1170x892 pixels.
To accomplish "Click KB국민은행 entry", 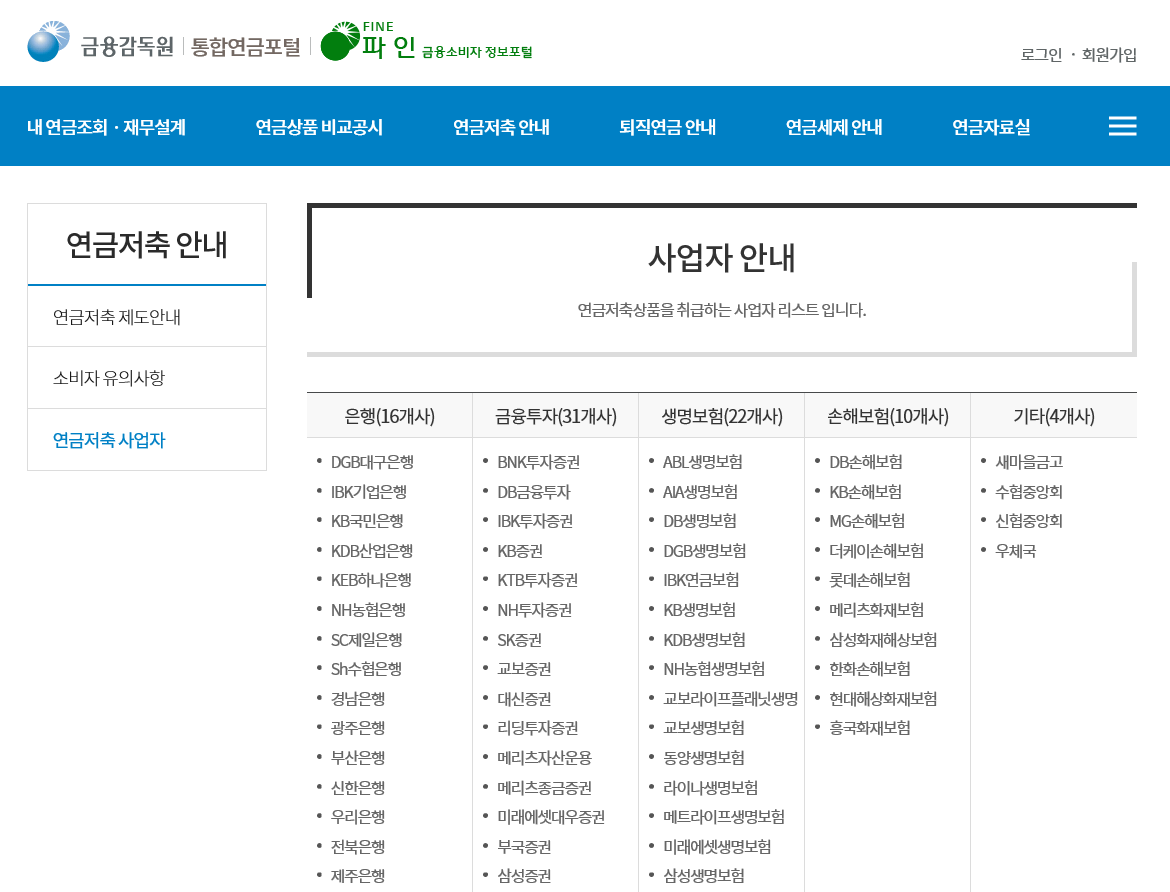I will point(367,521).
